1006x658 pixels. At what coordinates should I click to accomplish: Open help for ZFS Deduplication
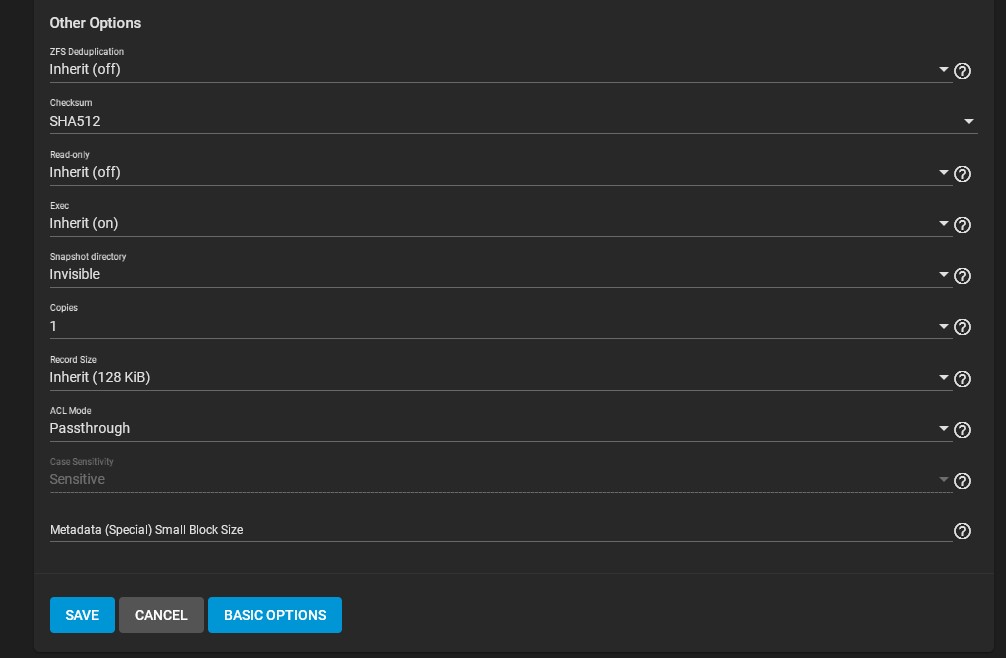tap(962, 71)
